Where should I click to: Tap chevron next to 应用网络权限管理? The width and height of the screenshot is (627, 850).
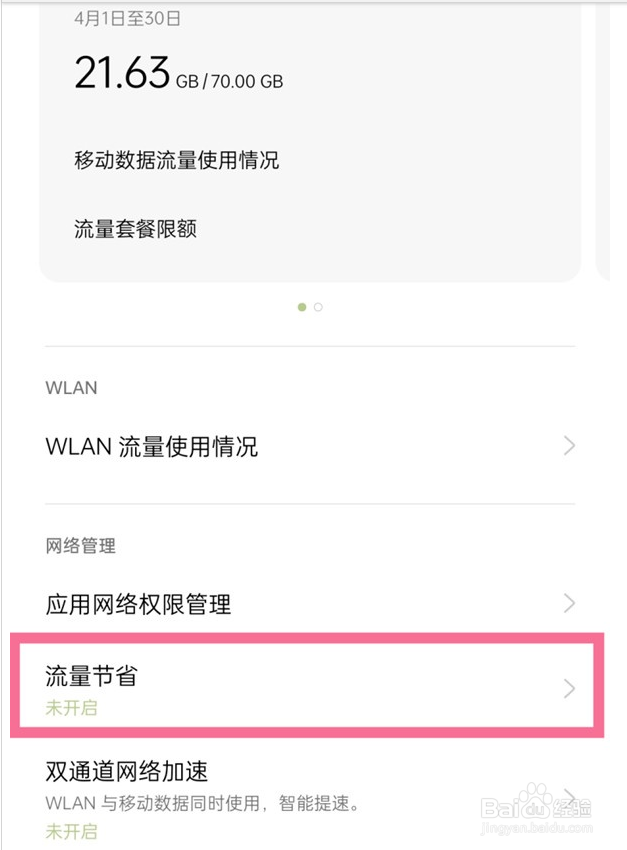[x=569, y=603]
